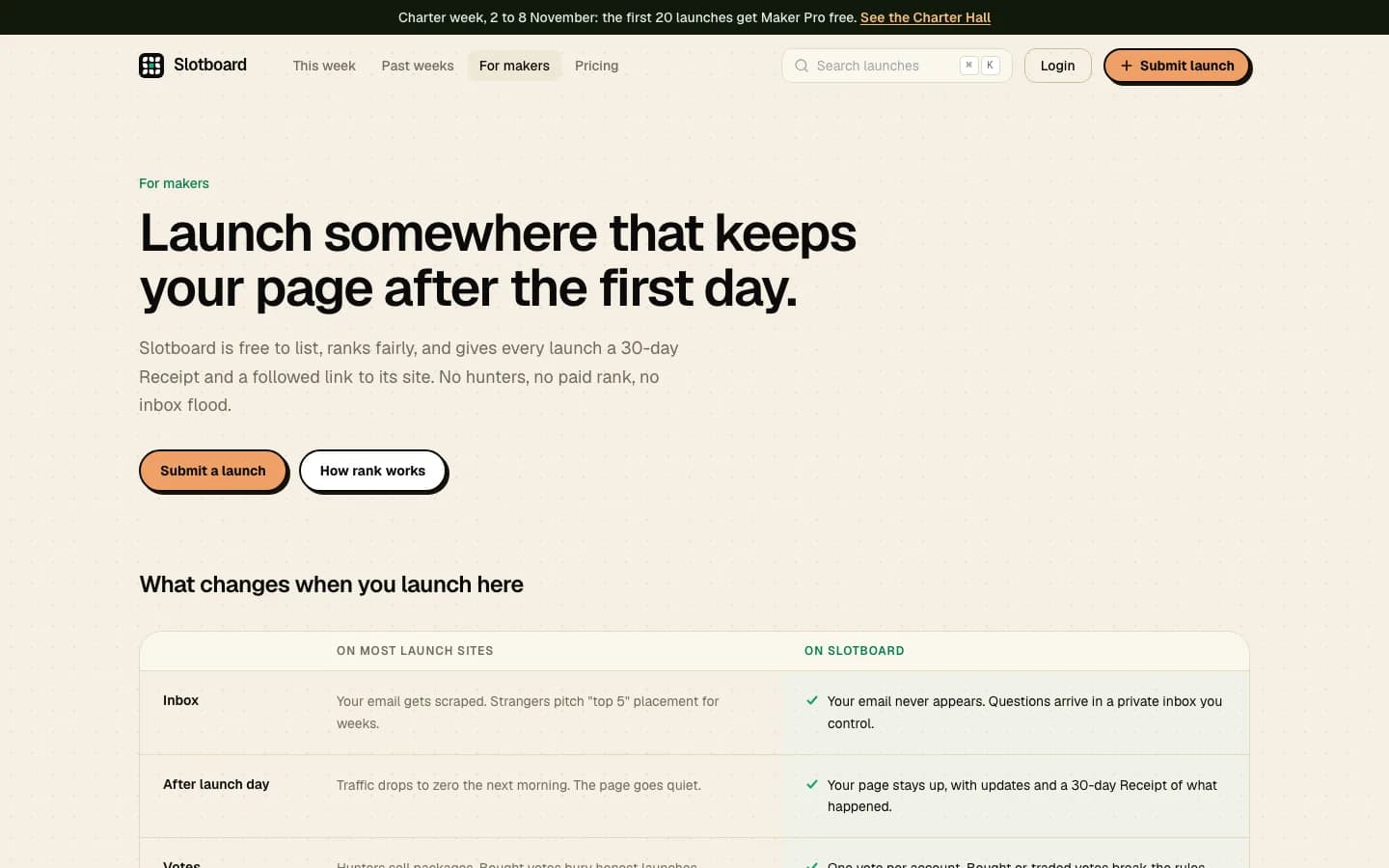Screen dimensions: 1389x868
Task: Click See the Charter Hall link
Action: [925, 17]
